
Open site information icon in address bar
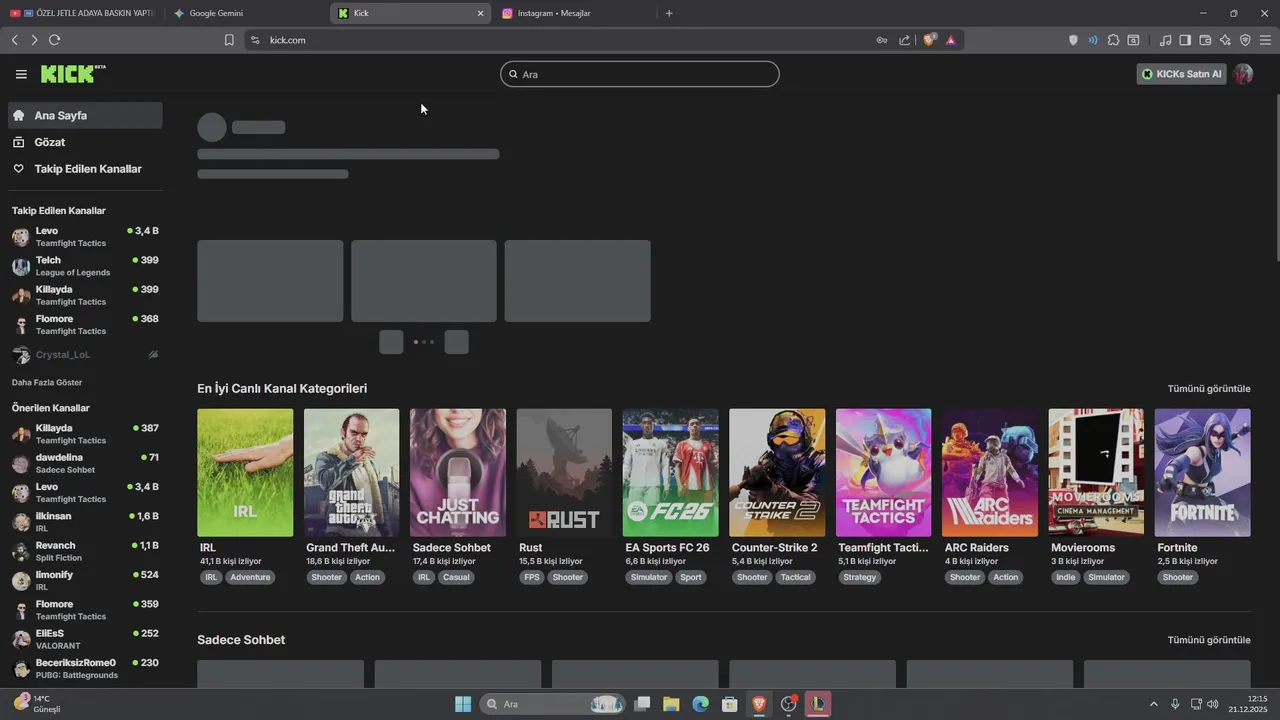(255, 40)
